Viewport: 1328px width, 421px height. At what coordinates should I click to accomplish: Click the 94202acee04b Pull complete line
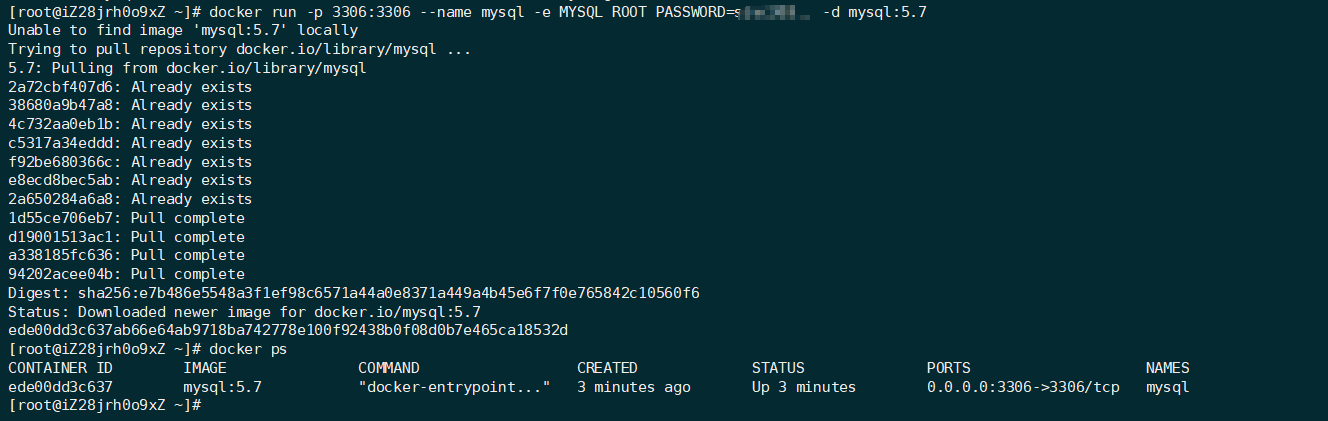coord(126,274)
